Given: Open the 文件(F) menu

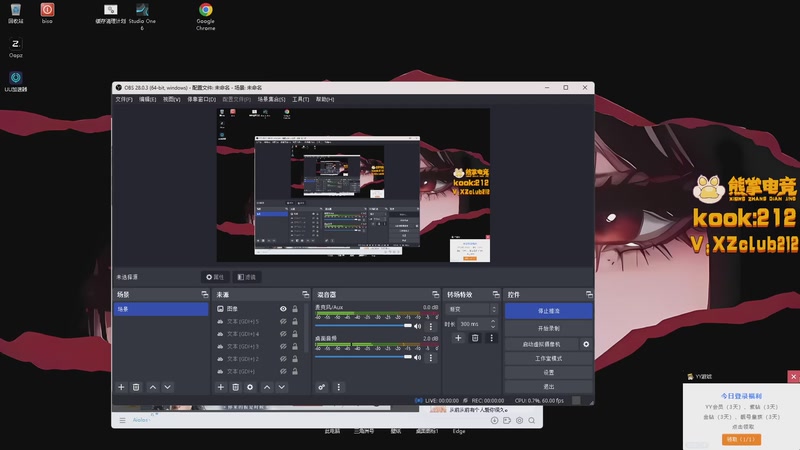Looking at the screenshot, I should (124, 99).
